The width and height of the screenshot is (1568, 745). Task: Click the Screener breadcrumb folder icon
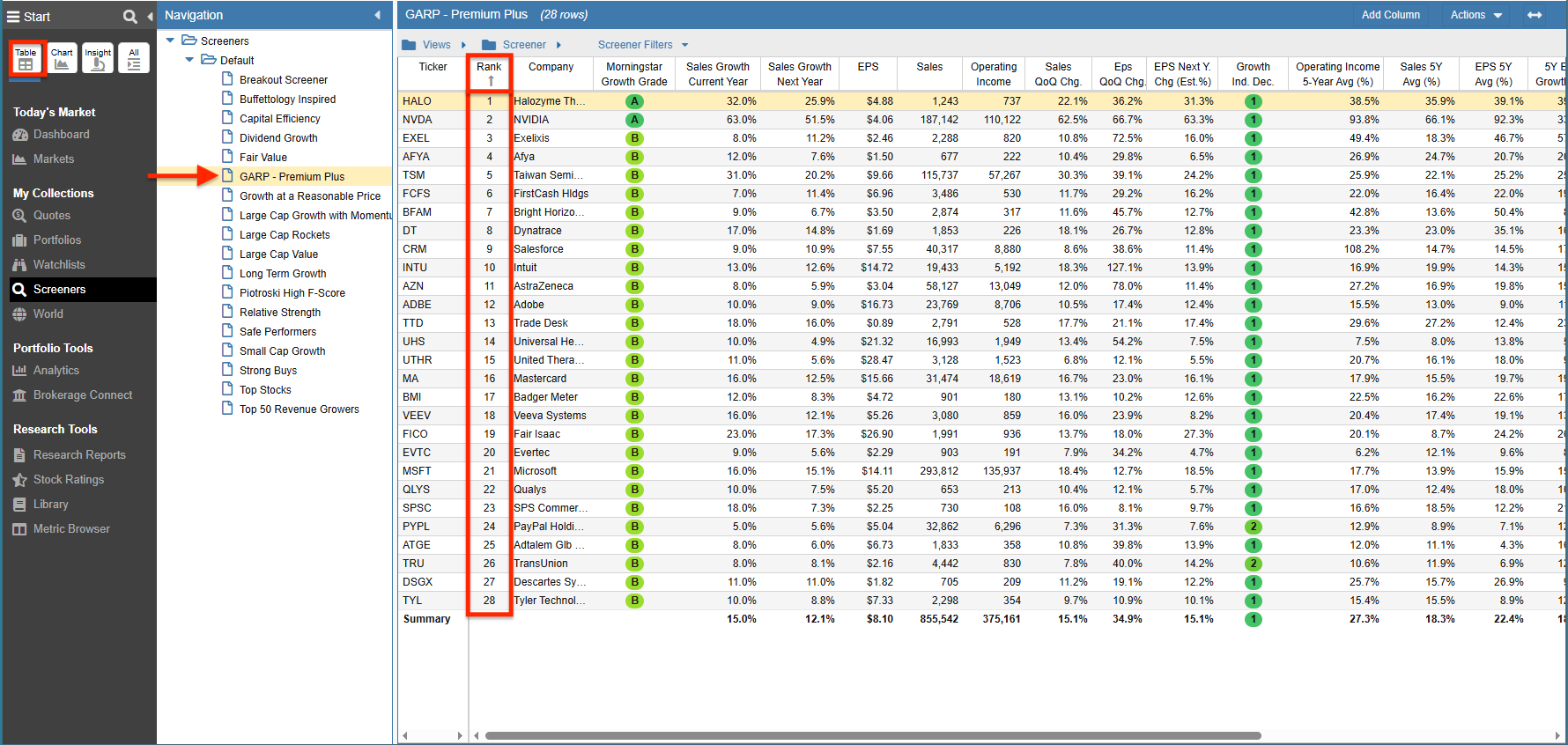point(489,45)
